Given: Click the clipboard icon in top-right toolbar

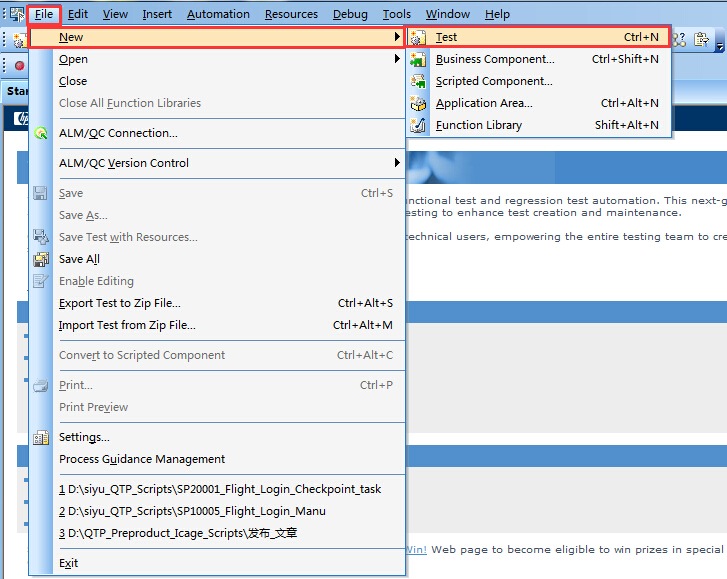Looking at the screenshot, I should [701, 39].
